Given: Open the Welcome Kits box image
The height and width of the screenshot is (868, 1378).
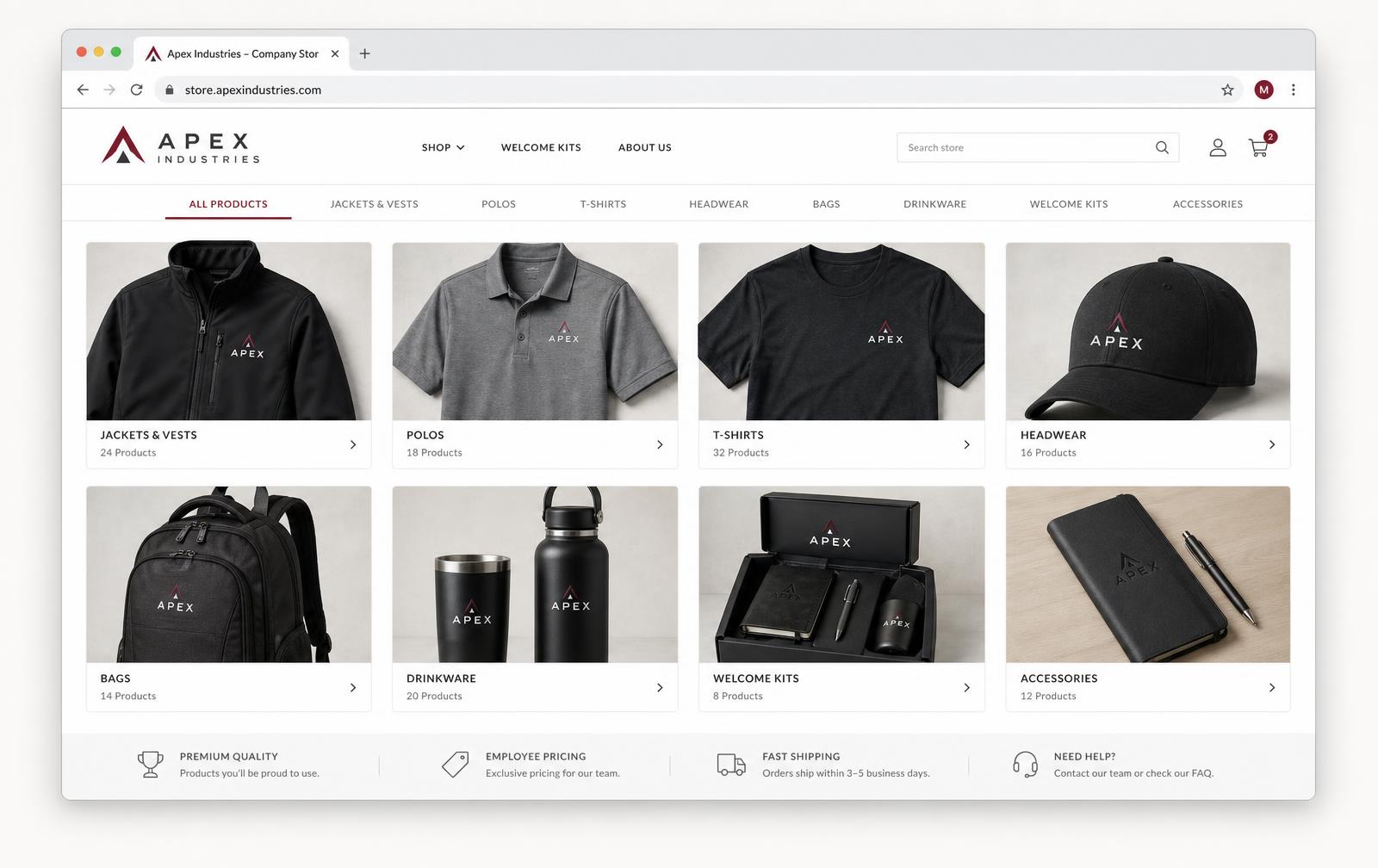Looking at the screenshot, I should coord(841,574).
